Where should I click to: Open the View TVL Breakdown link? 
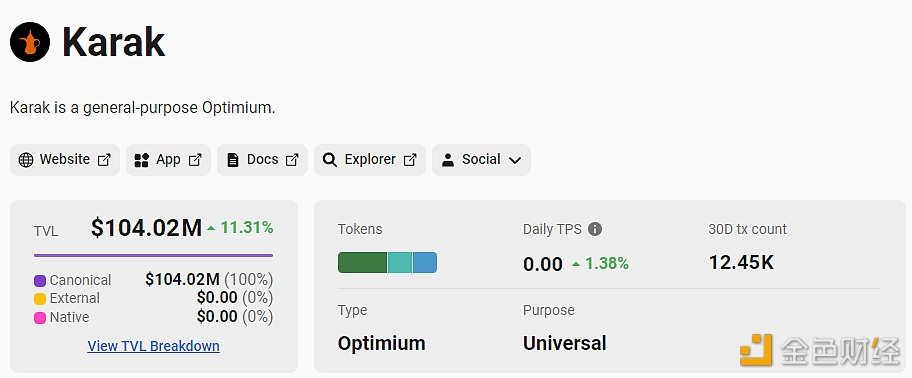point(154,346)
